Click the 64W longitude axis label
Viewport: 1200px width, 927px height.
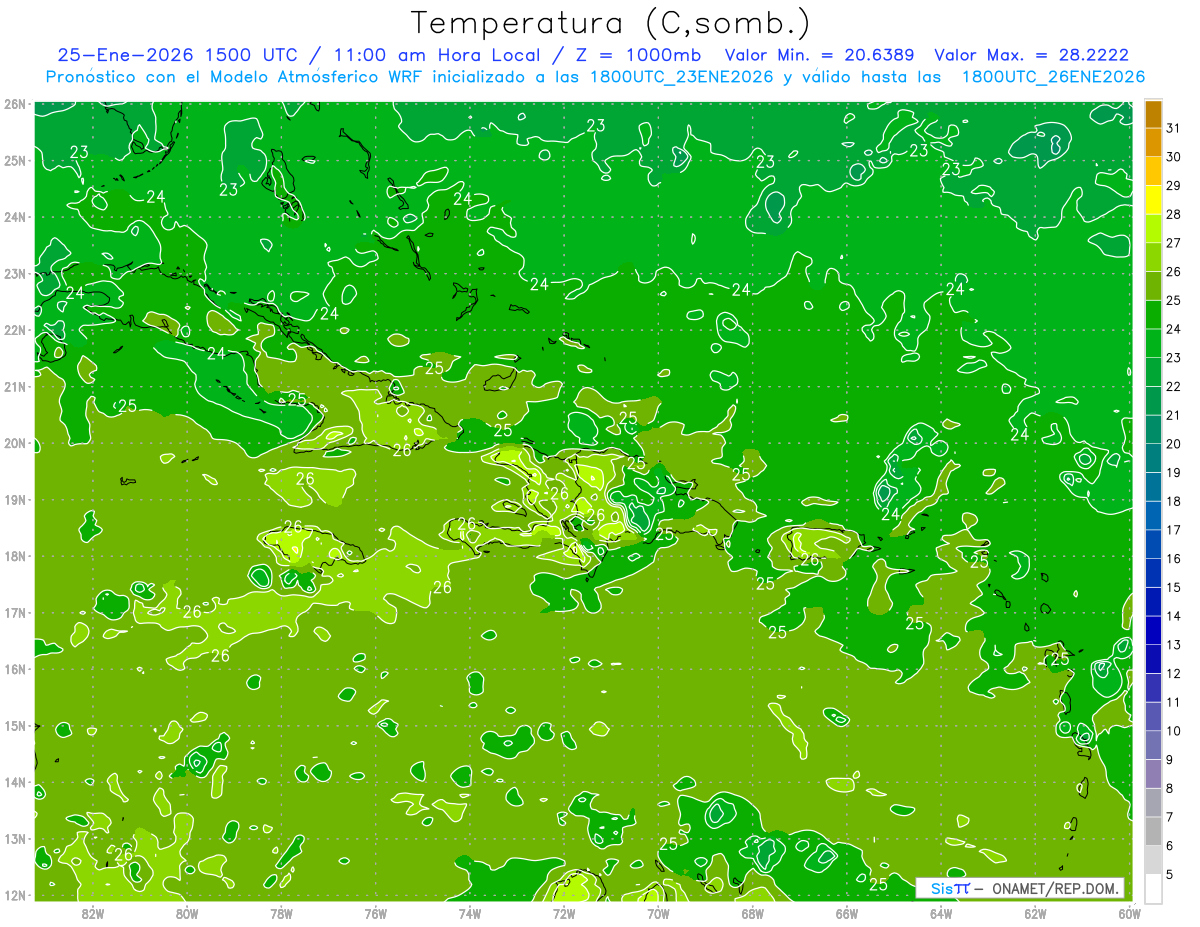[x=941, y=913]
